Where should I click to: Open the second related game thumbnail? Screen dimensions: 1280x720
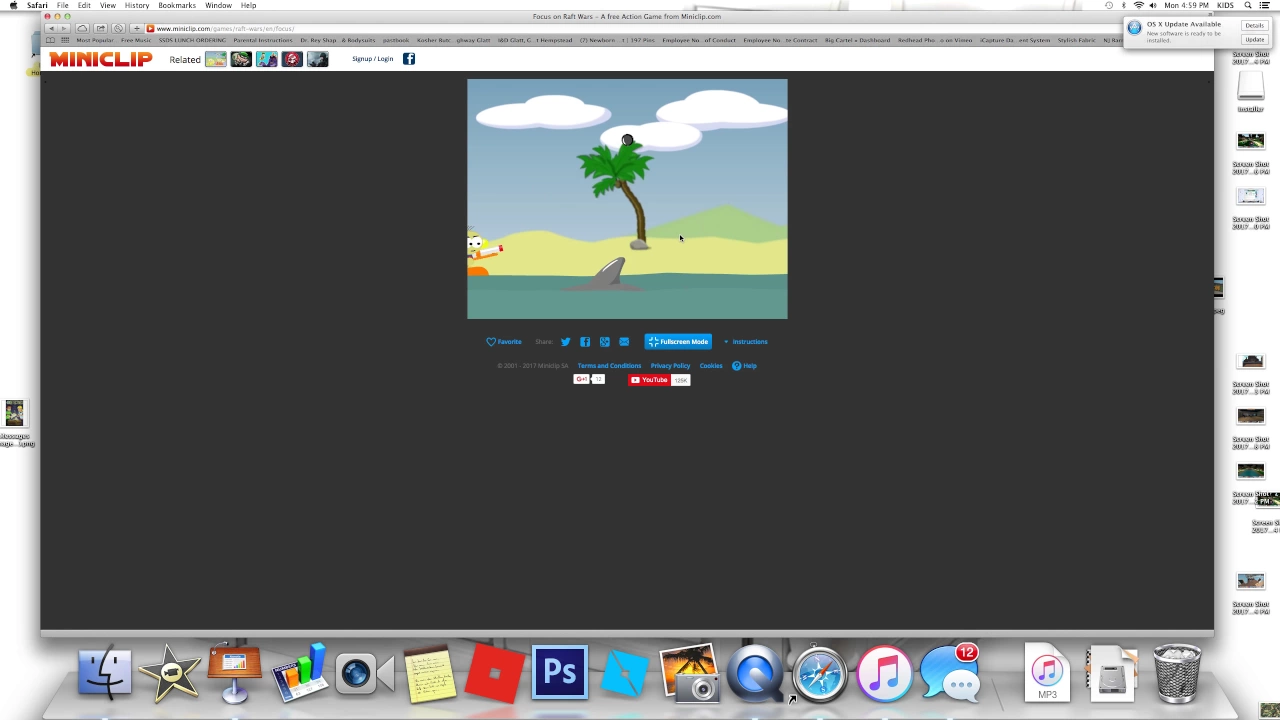241,59
